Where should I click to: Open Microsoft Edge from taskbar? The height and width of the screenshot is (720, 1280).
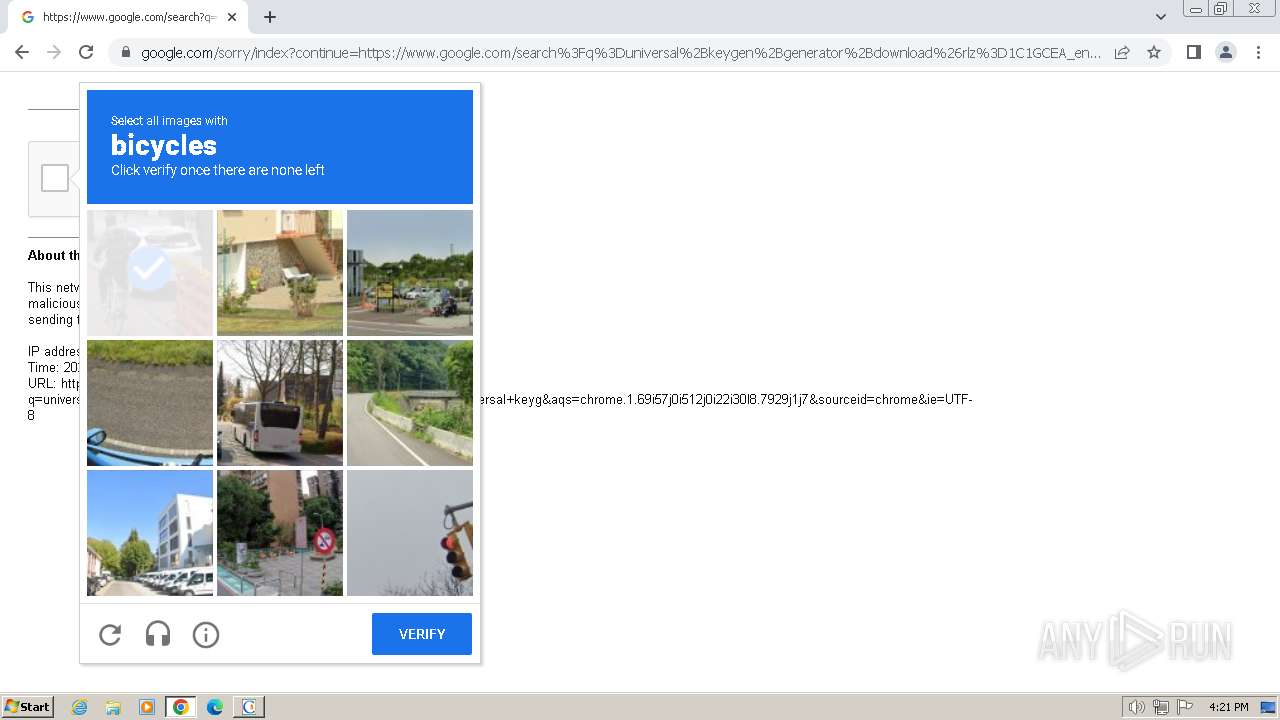click(215, 707)
